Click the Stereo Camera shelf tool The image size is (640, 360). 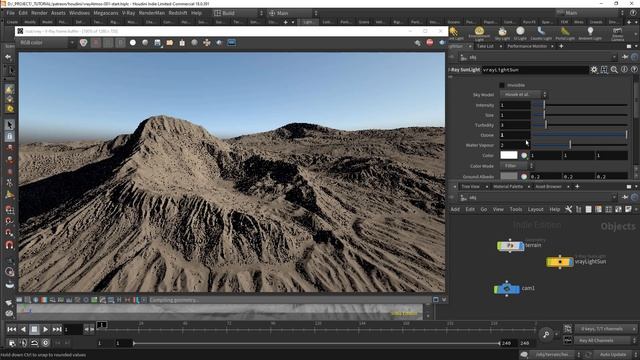coord(618,33)
